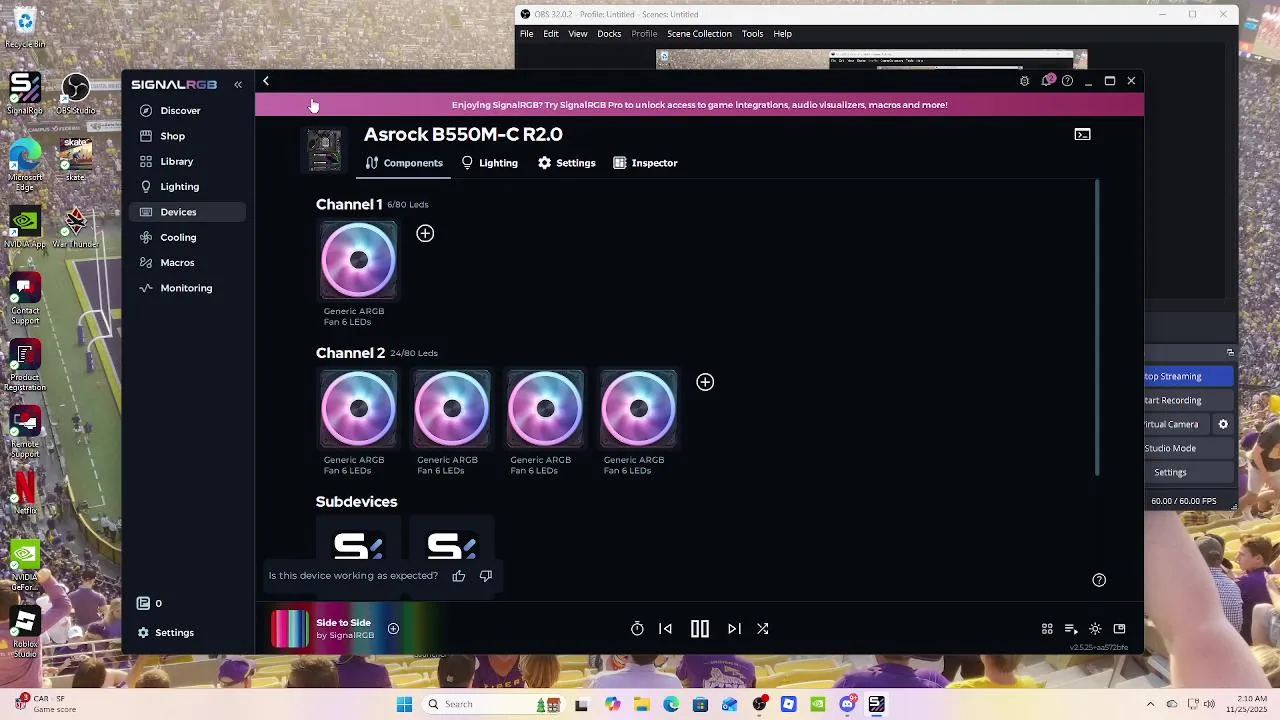Collapse the SignalRGB sidebar with double chevron
The height and width of the screenshot is (720, 1280).
tap(238, 85)
